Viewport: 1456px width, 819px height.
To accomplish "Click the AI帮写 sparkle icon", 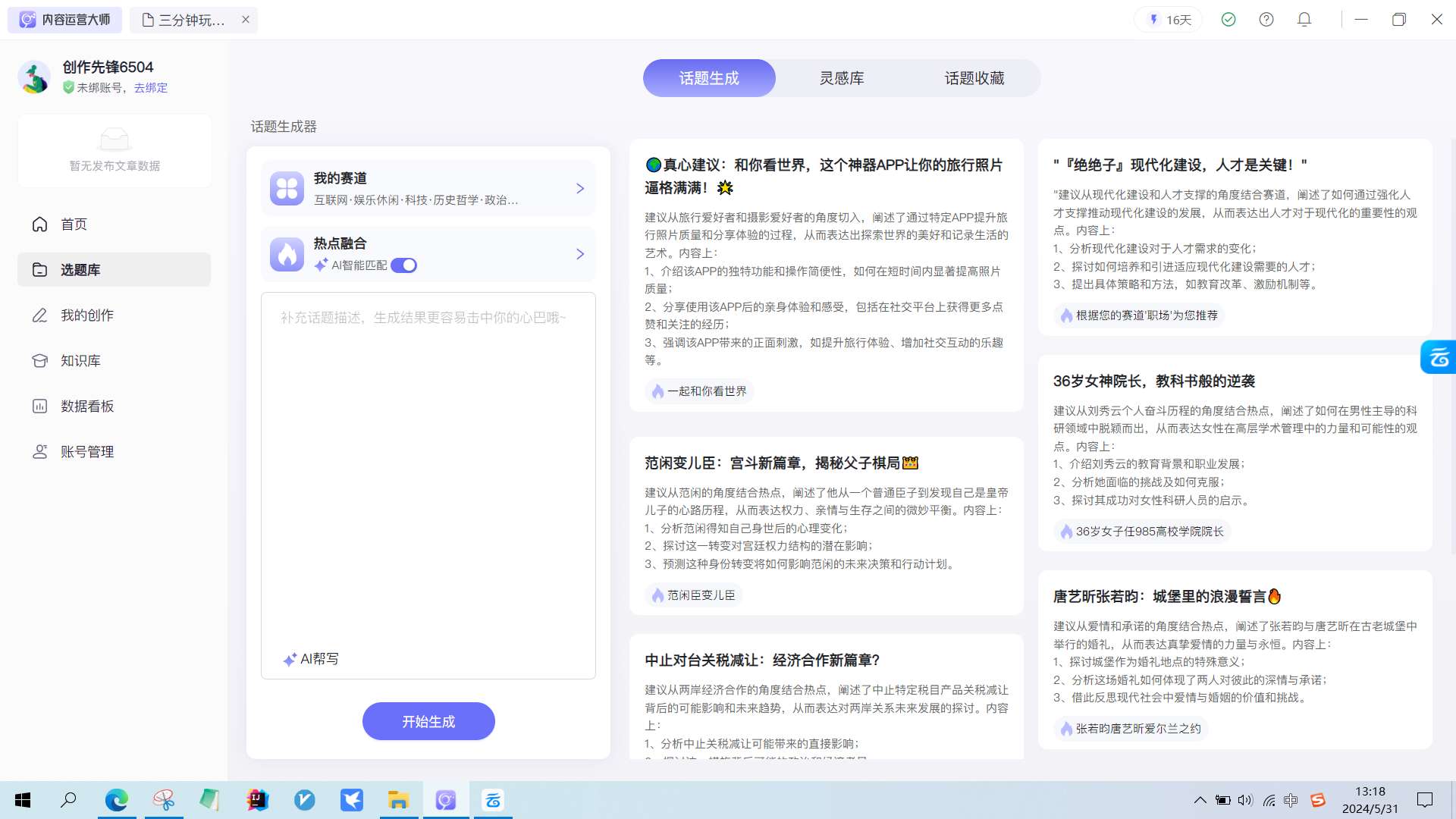I will point(290,658).
